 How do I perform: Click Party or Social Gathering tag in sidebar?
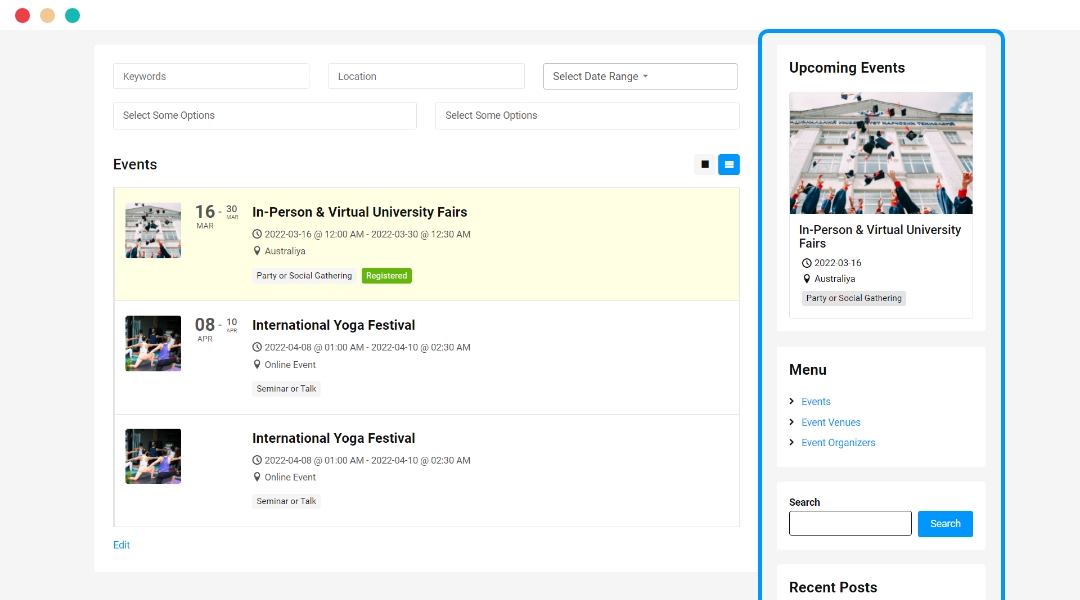[x=853, y=298]
